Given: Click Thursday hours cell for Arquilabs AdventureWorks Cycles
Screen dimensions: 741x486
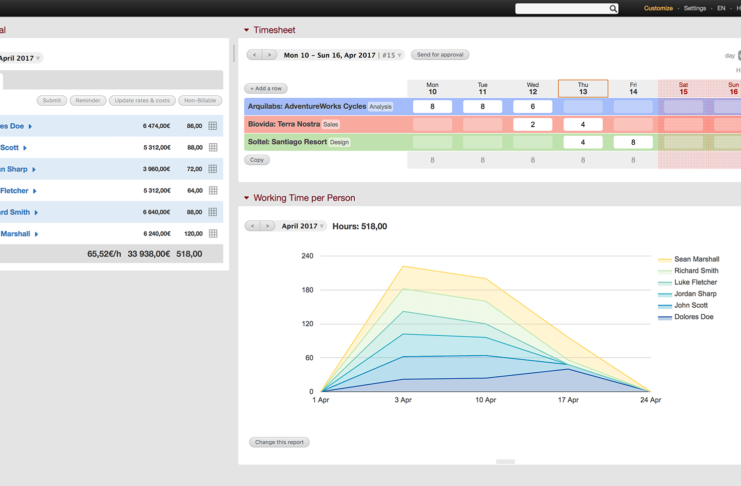Looking at the screenshot, I should [583, 106].
